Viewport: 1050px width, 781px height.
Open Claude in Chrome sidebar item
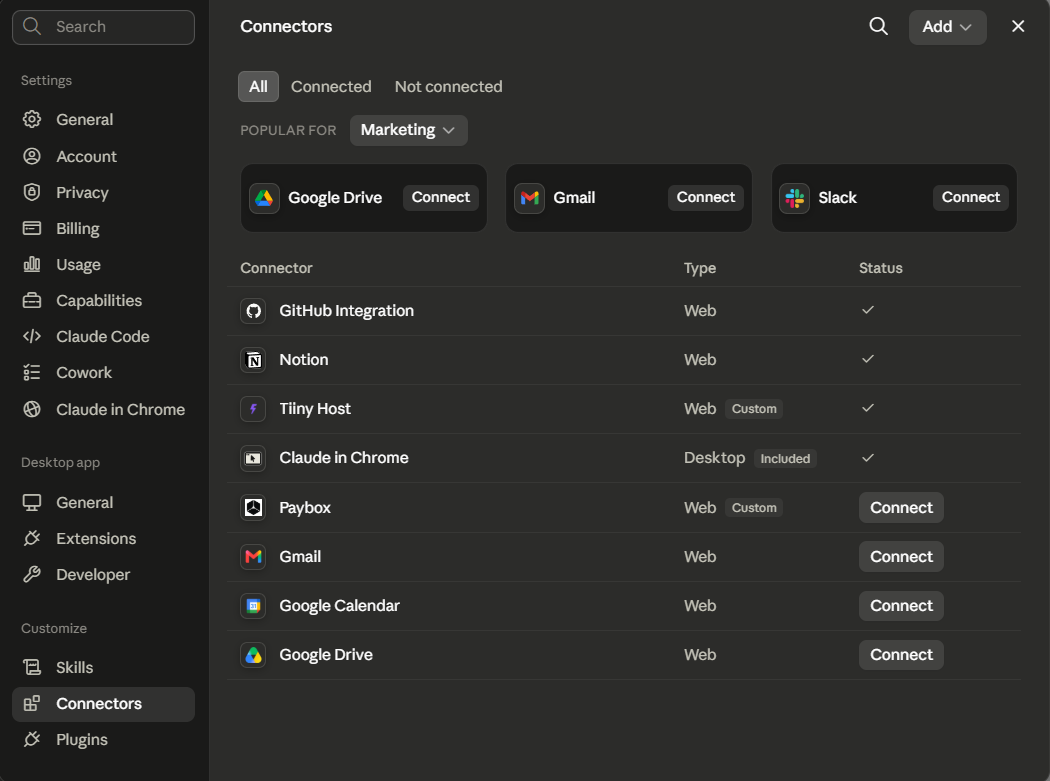click(103, 409)
